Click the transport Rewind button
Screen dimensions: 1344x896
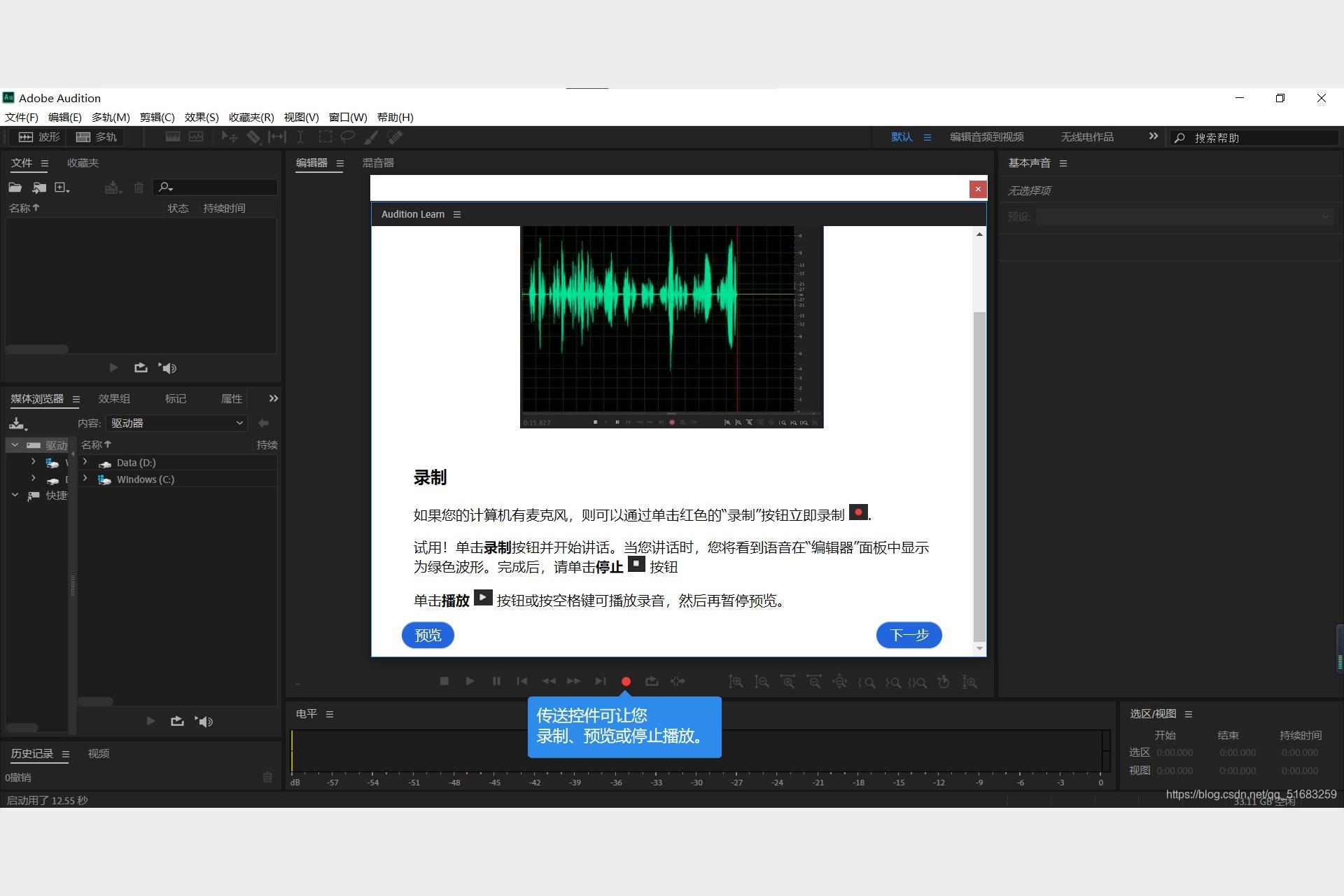click(x=549, y=681)
